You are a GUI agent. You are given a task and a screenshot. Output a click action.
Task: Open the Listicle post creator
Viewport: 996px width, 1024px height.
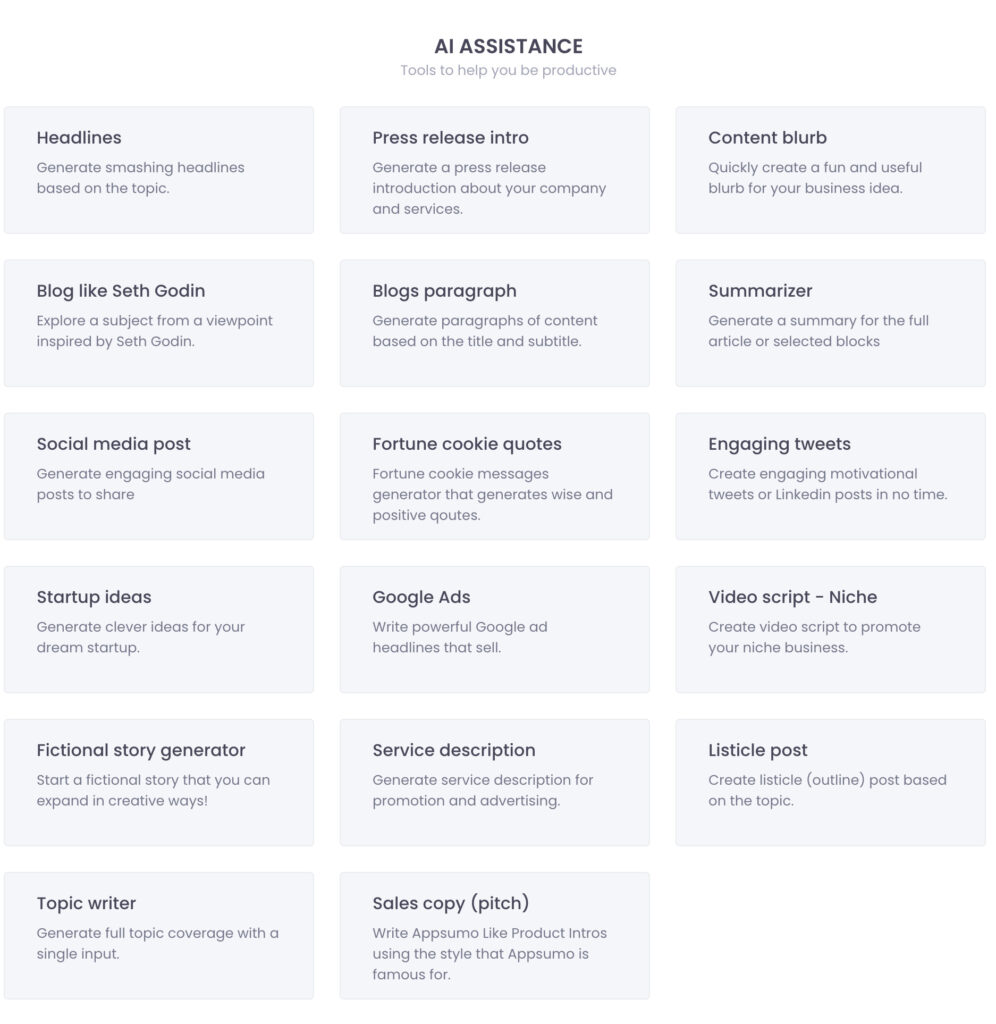tap(832, 781)
